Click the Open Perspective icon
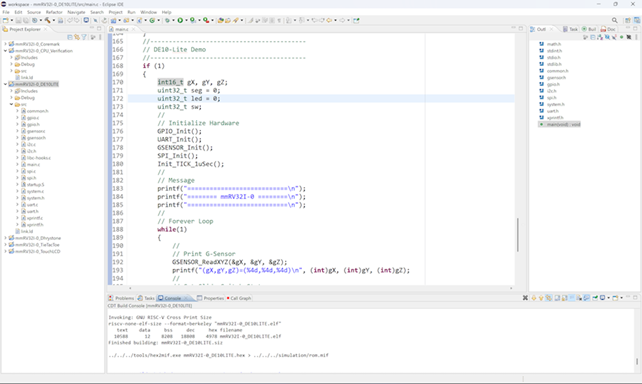 point(628,20)
